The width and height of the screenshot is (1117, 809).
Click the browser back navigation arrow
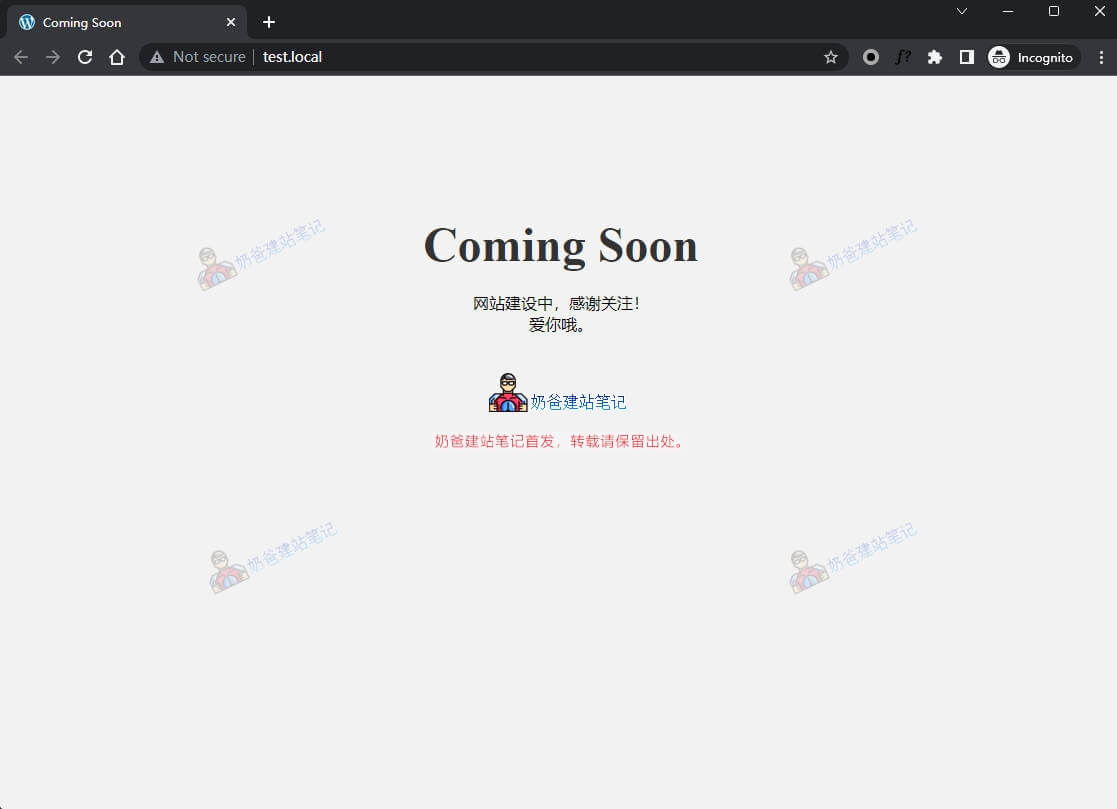point(20,57)
